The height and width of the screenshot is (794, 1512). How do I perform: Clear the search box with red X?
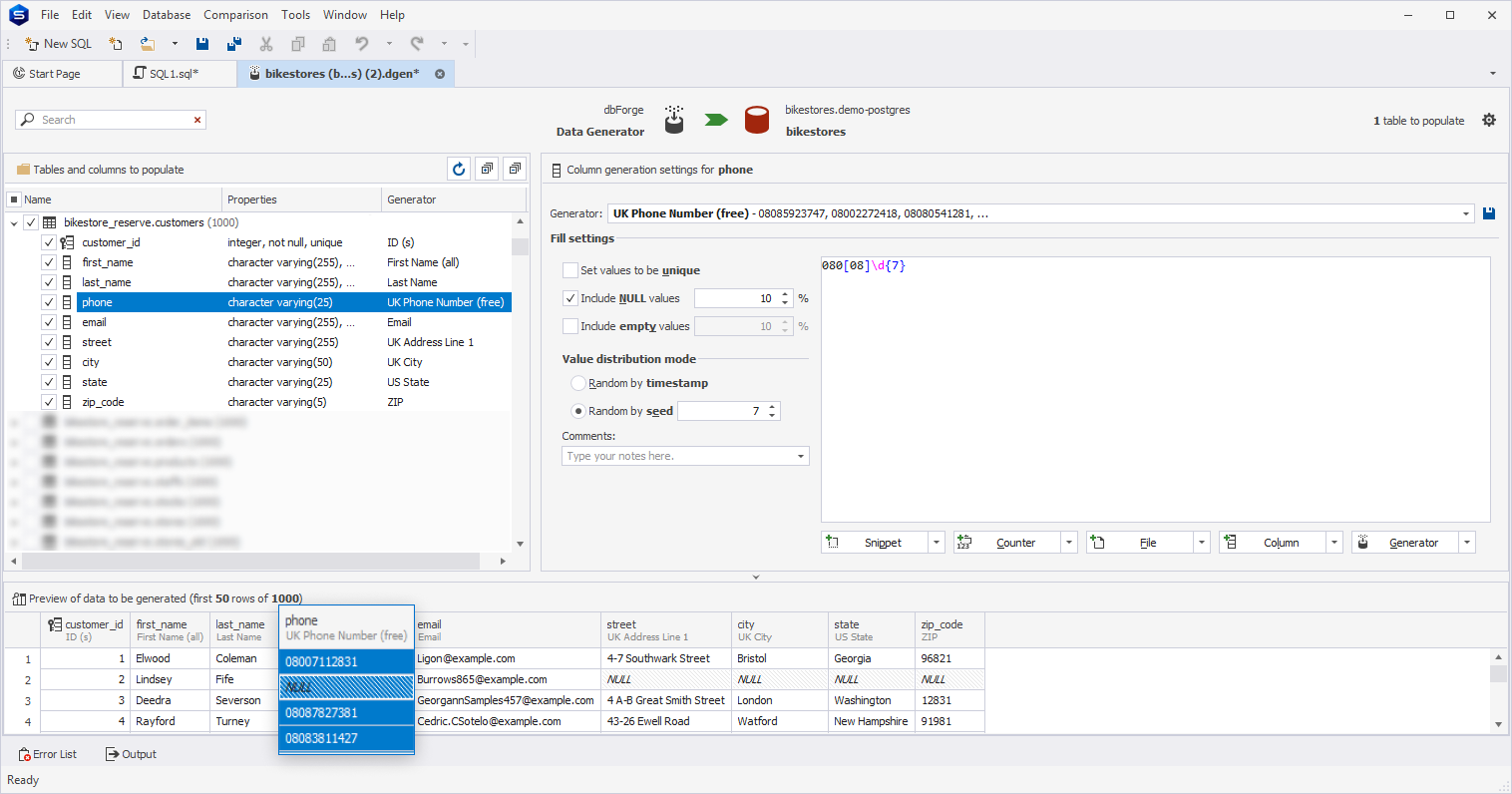click(197, 120)
